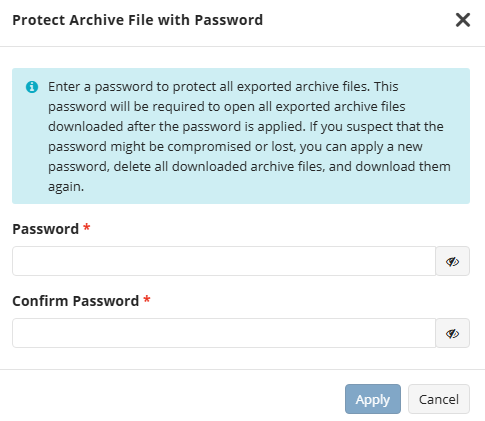Click the Confirm Password field label

75,301
